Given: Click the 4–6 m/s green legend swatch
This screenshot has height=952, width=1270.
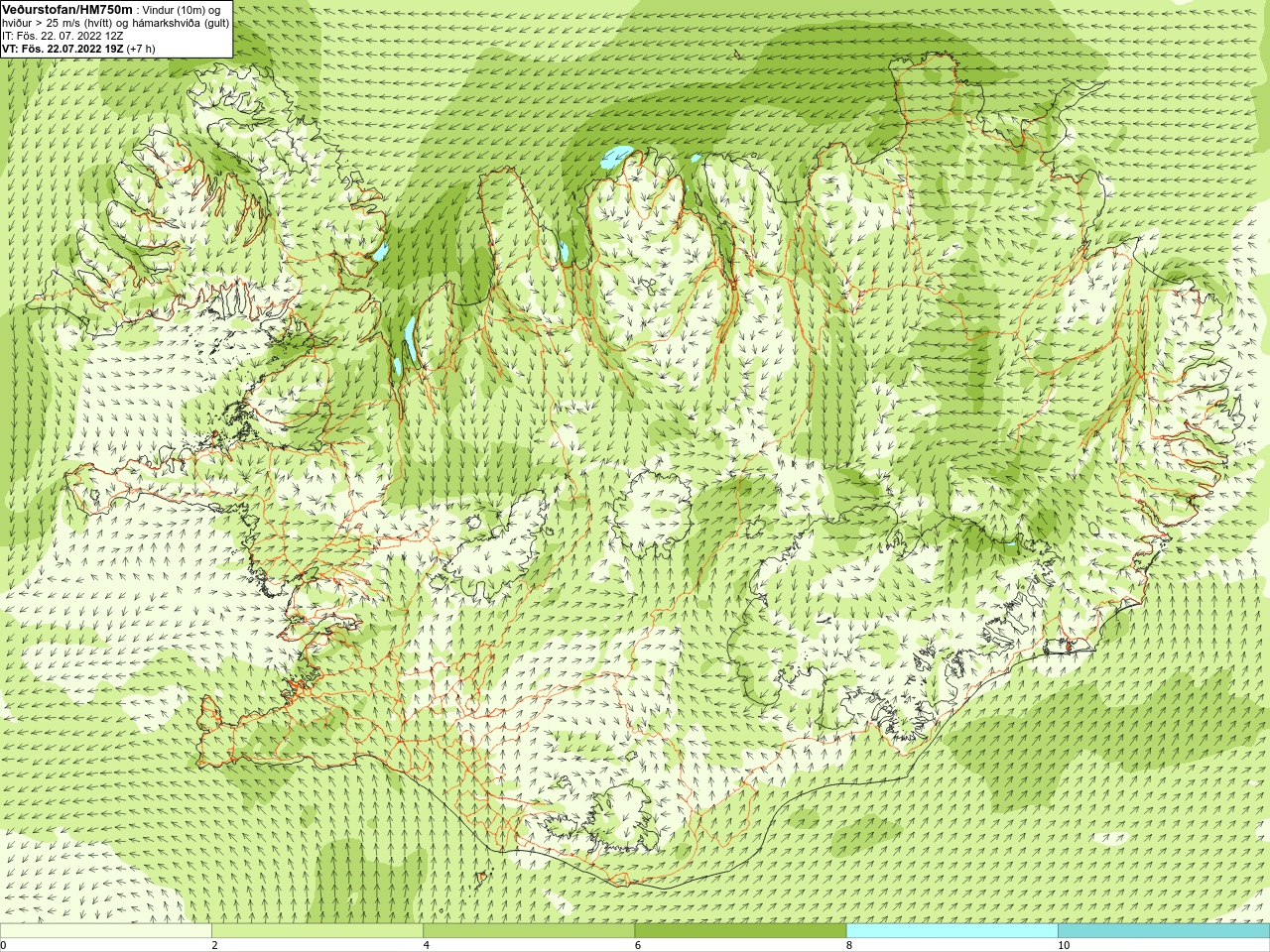Looking at the screenshot, I should point(529,931).
